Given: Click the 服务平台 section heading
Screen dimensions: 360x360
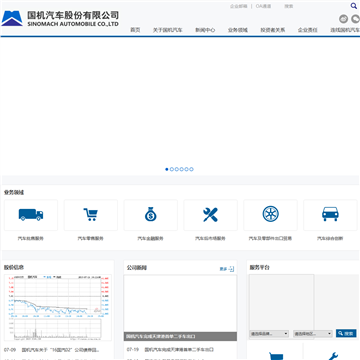Looking at the screenshot, I should pyautogui.click(x=260, y=267).
